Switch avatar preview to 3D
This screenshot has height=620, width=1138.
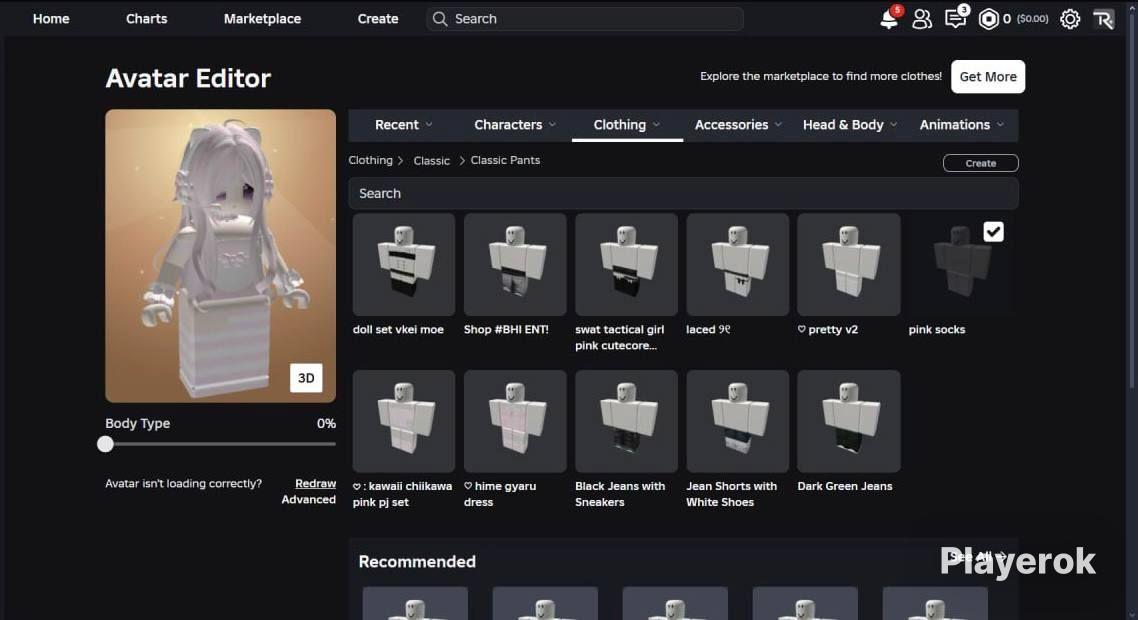[306, 378]
